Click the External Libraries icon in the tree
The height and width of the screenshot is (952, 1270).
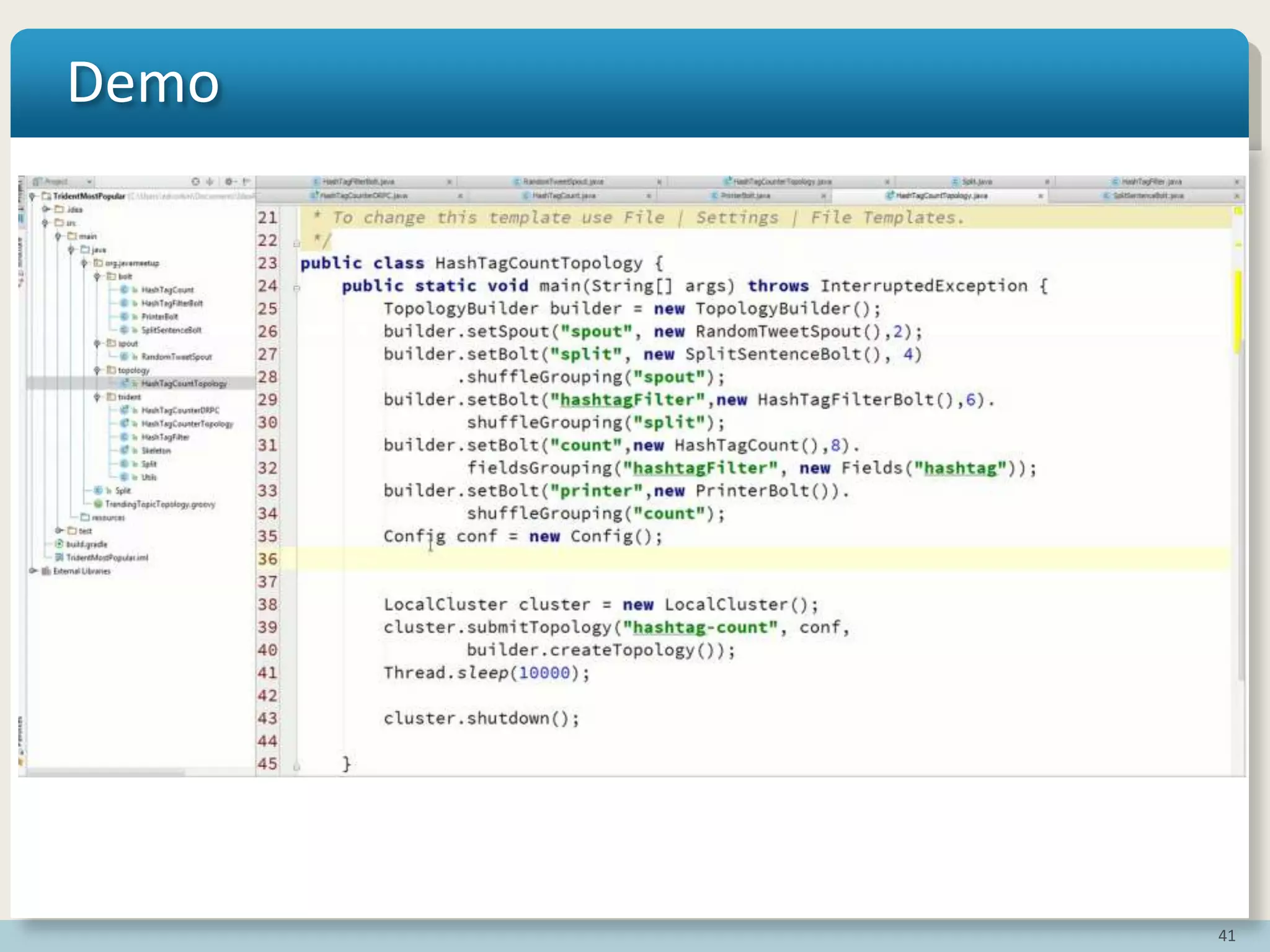[x=46, y=571]
